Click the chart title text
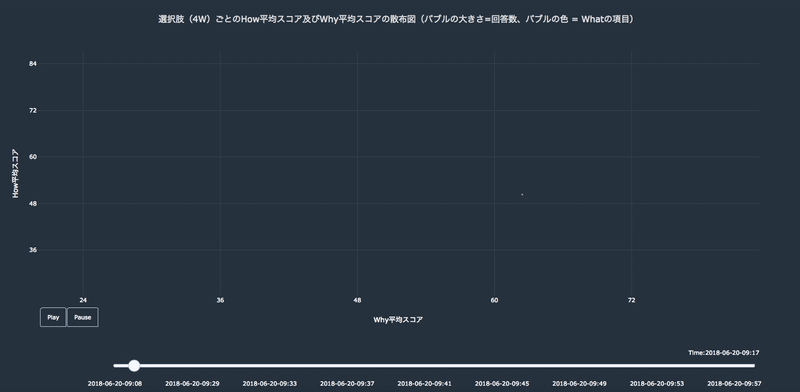Screen dimensions: 800x392 (396, 19)
